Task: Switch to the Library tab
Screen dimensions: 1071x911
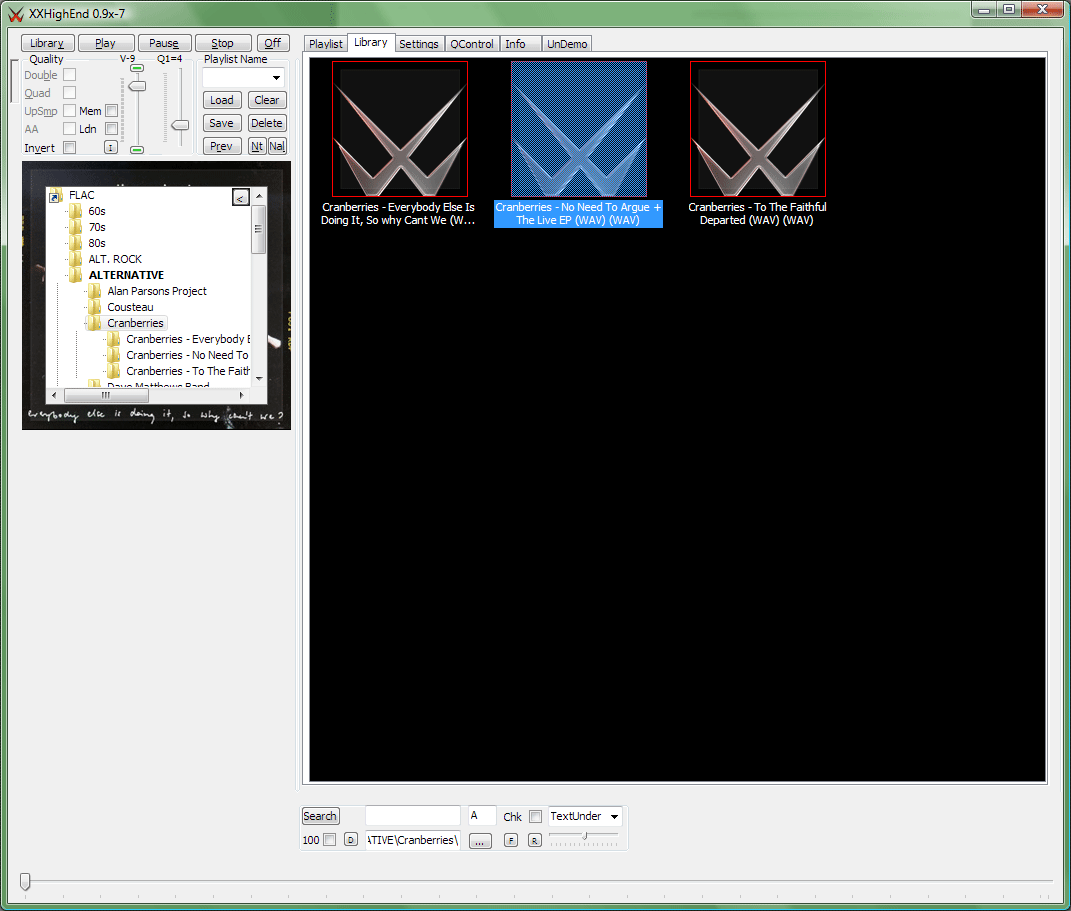Action: click(x=371, y=42)
